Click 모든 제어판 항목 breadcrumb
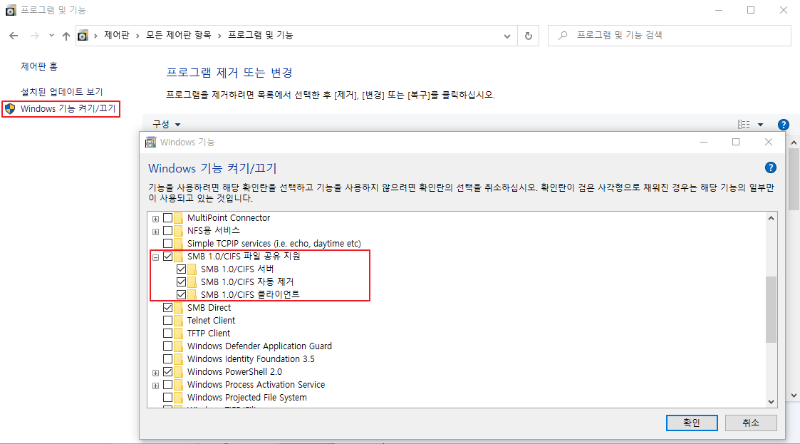 point(179,35)
